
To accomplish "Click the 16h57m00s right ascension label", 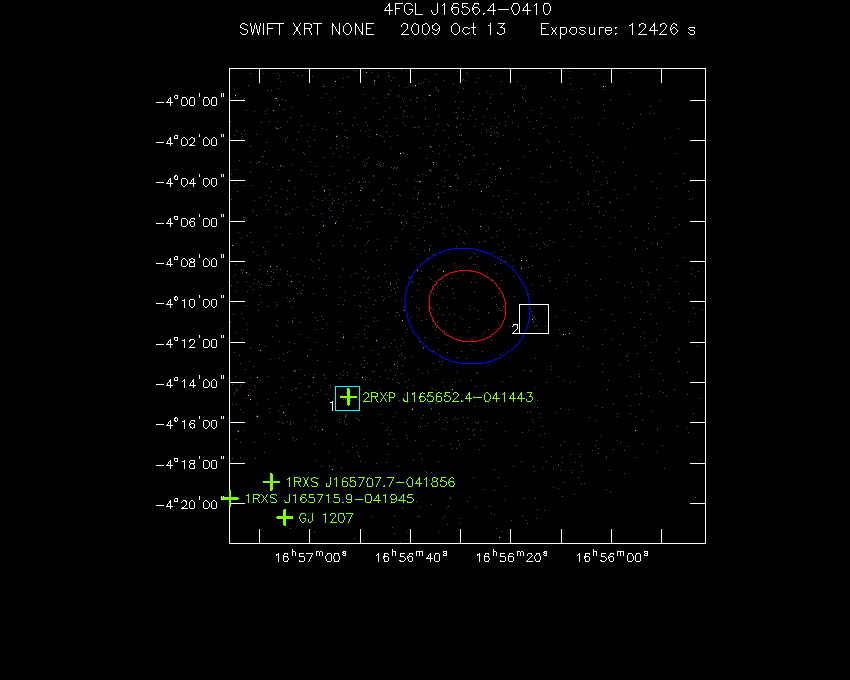I will (311, 557).
